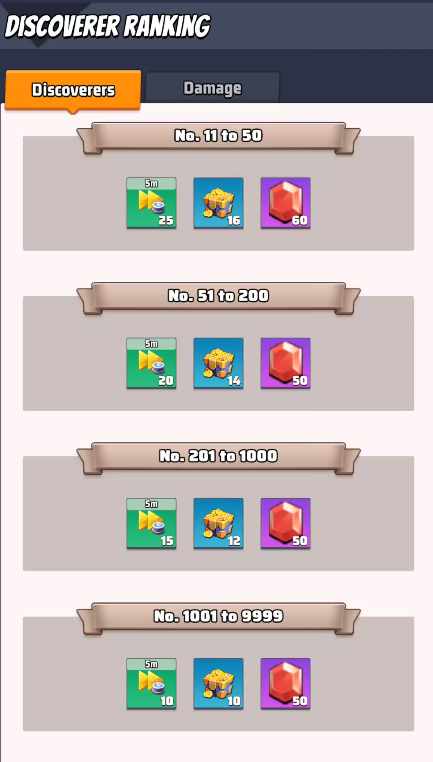Tap the red gem in No. 201 to 1000
433x762 pixels.
tap(285, 523)
